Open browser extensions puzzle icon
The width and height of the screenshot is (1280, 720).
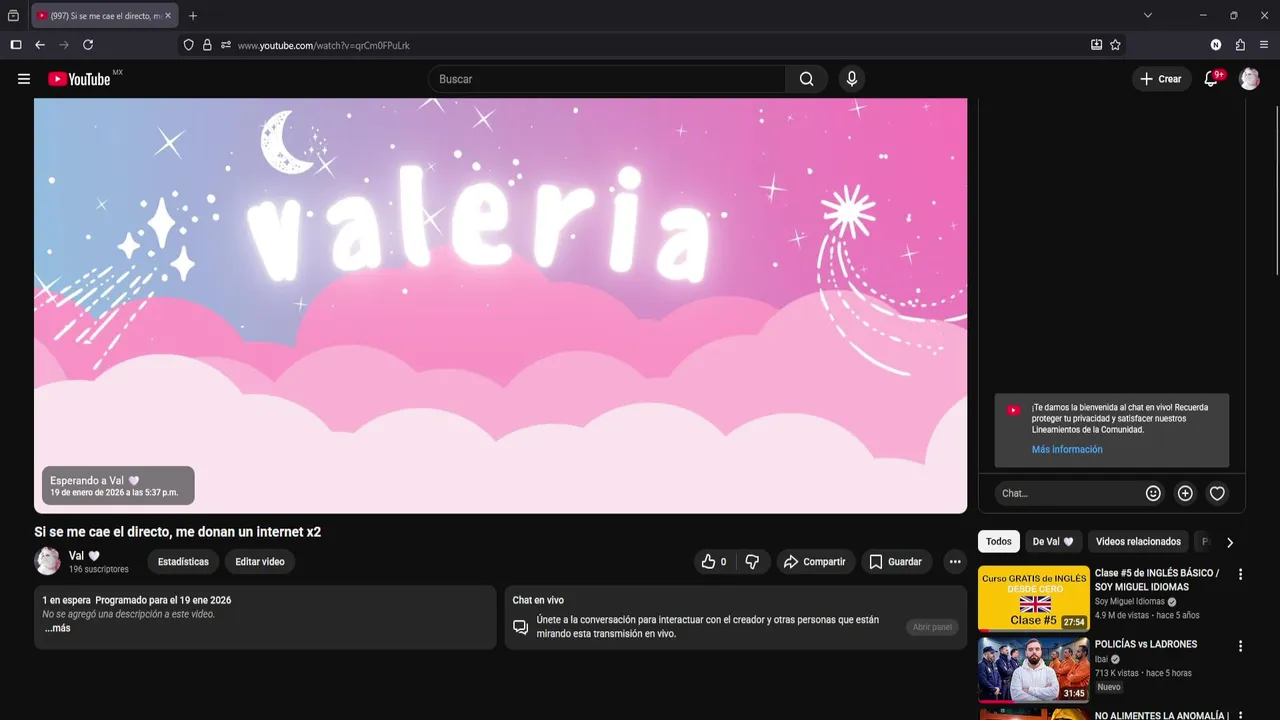pos(1240,45)
